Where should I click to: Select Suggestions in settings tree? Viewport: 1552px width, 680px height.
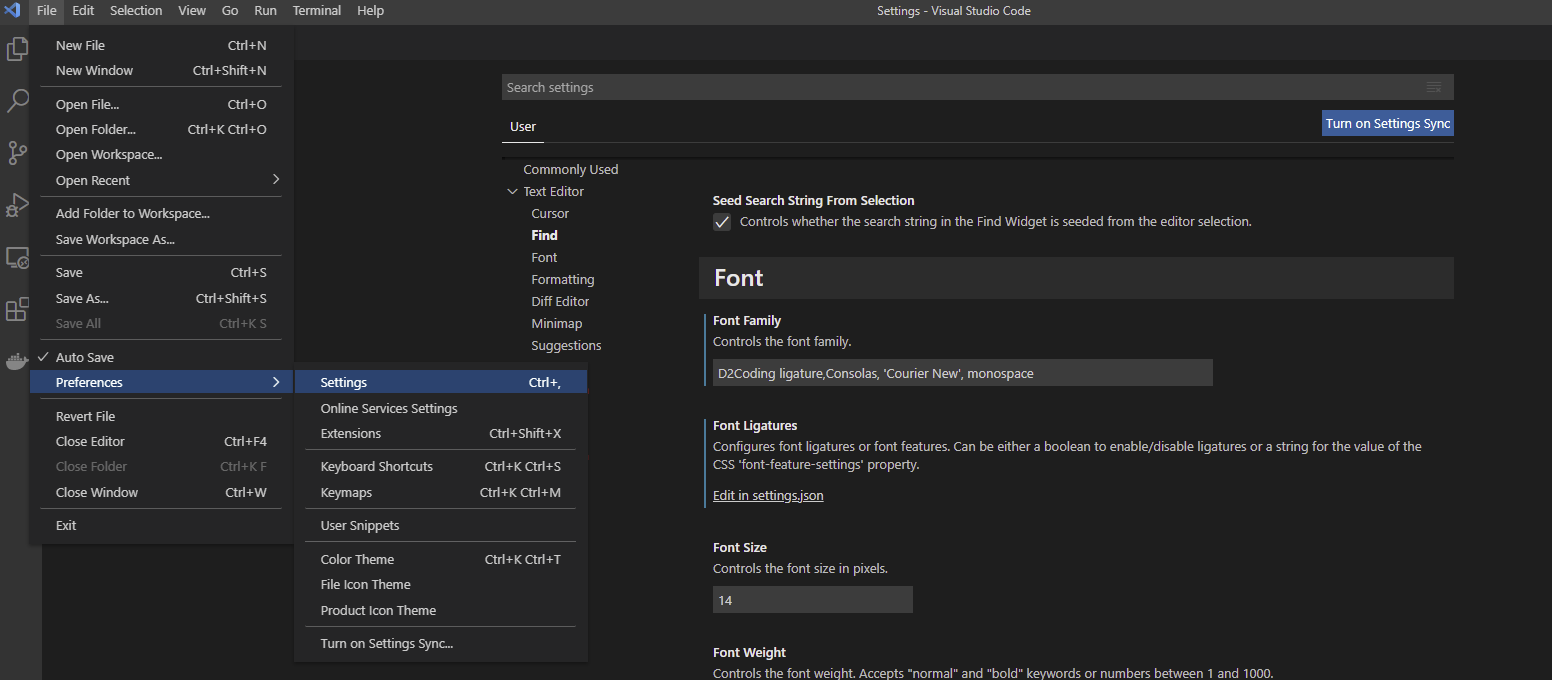coord(566,345)
